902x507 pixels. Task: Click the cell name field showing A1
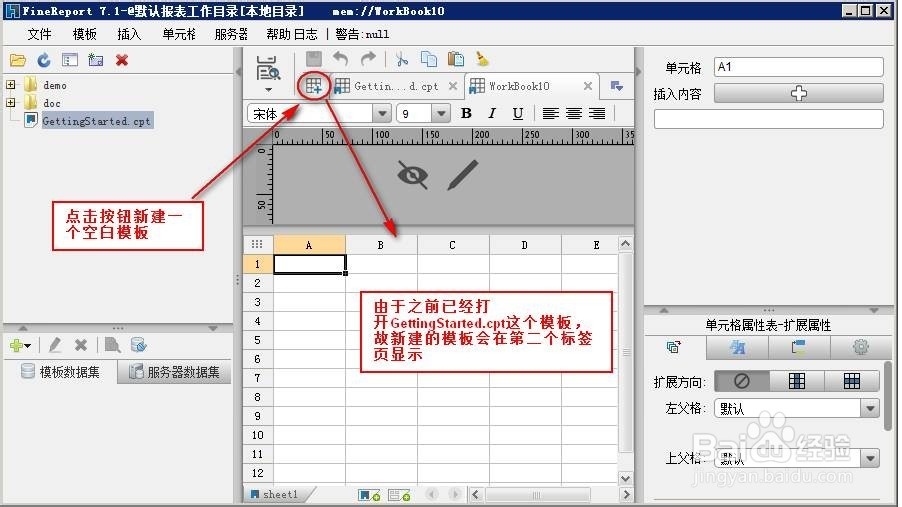(798, 67)
